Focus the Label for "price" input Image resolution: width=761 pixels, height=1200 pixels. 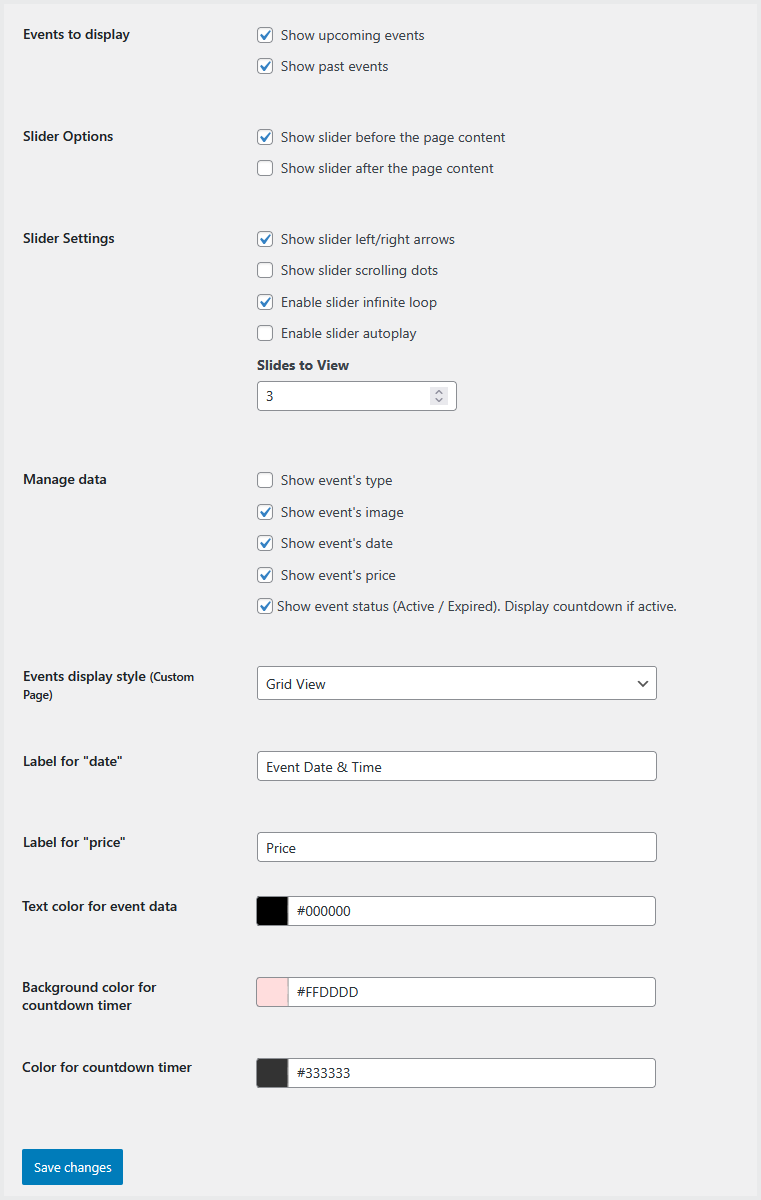456,848
